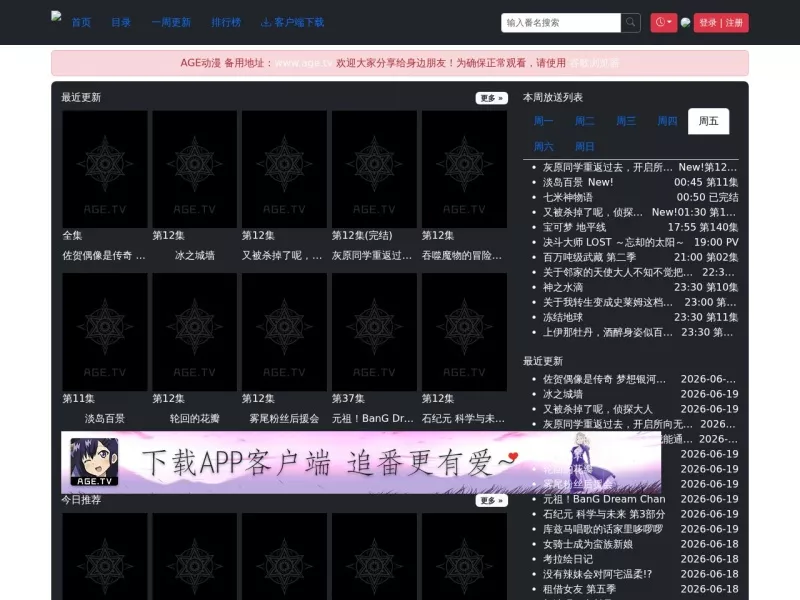
Task: Open the 元祖！BanG Dr... poster thumbnail
Action: click(x=374, y=332)
